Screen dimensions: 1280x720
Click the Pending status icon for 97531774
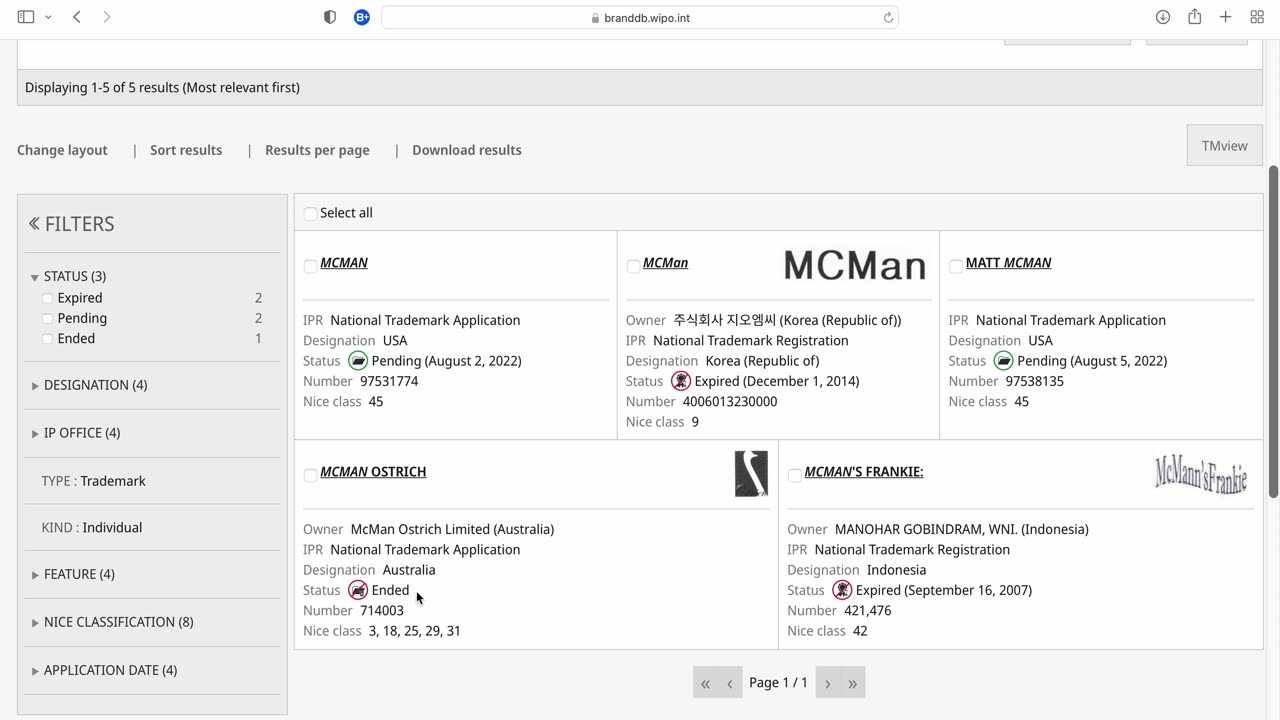pos(358,361)
